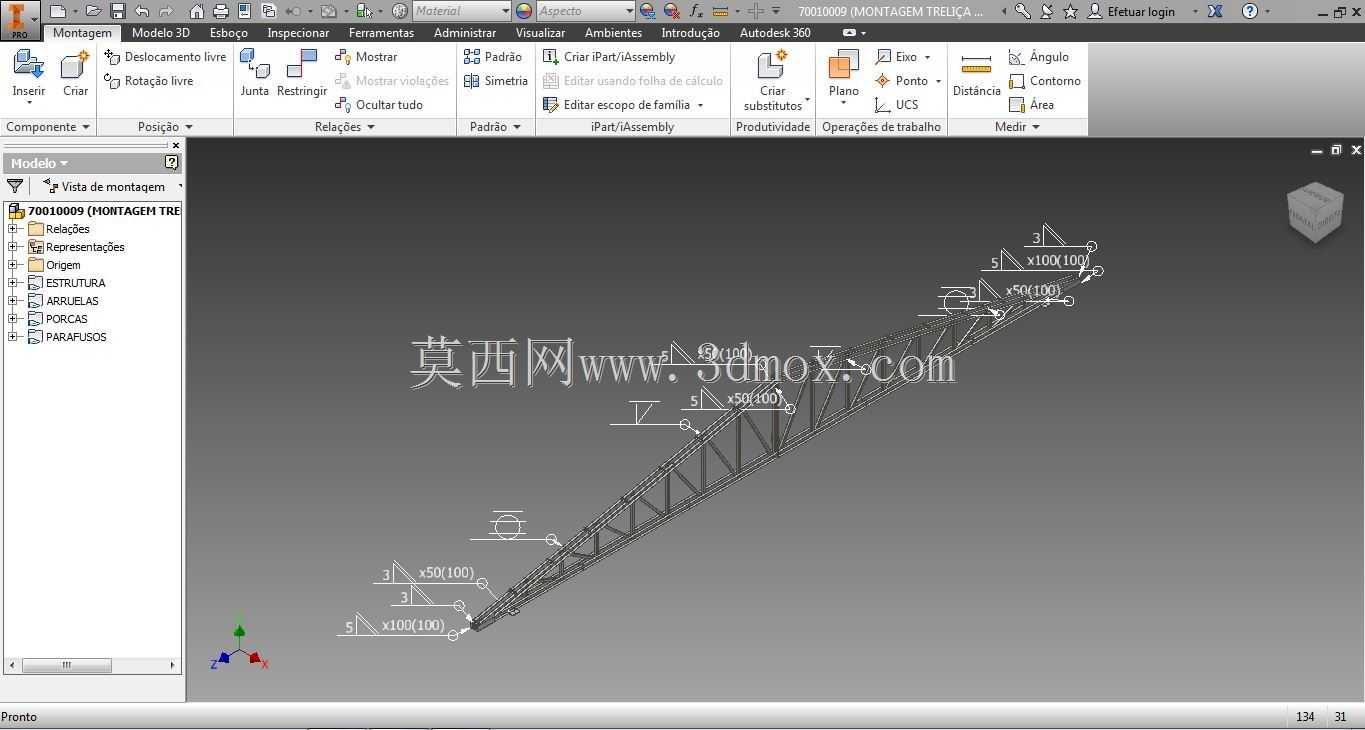Image resolution: width=1365 pixels, height=730 pixels.
Task: Switch to the Modelo 3D tab
Action: [161, 33]
